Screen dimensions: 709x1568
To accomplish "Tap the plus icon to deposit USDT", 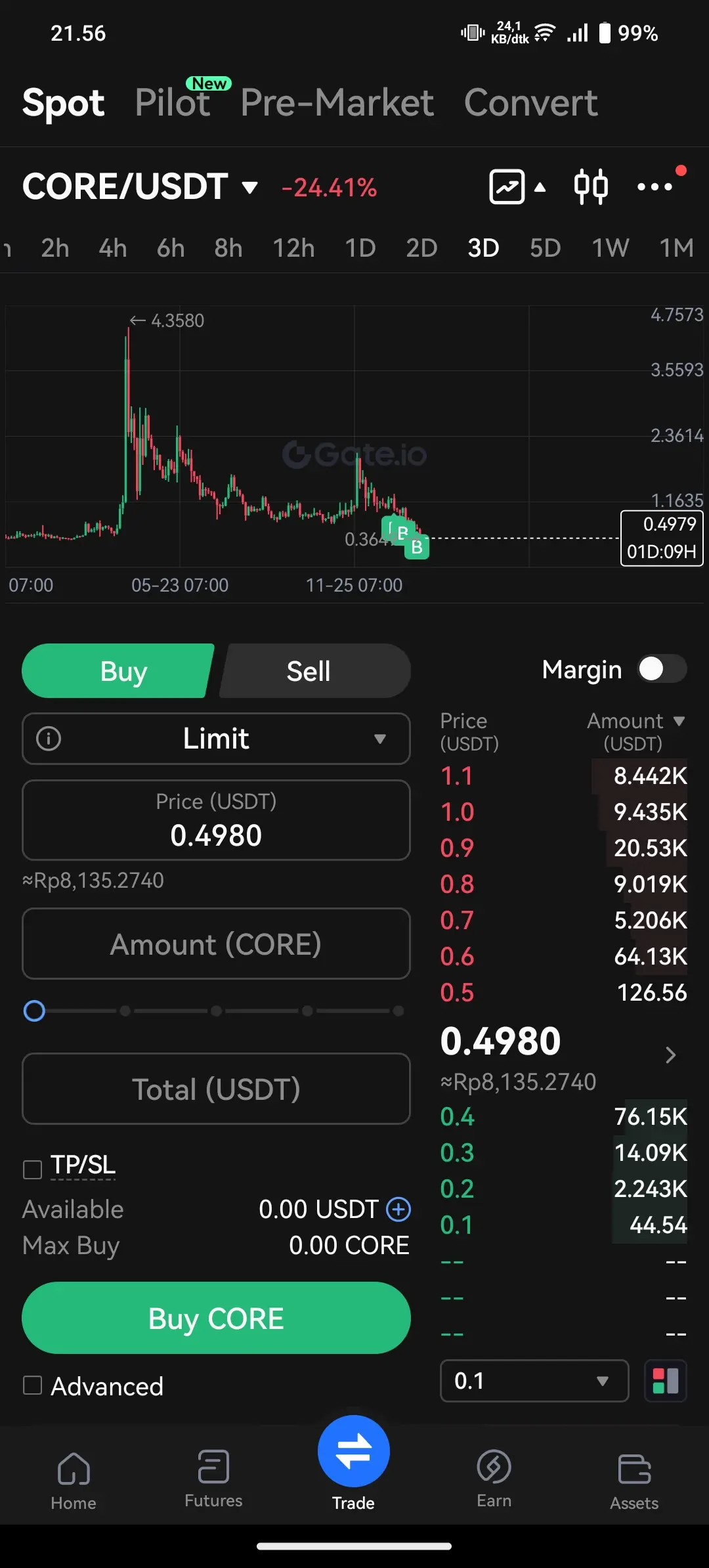I will click(x=398, y=1209).
